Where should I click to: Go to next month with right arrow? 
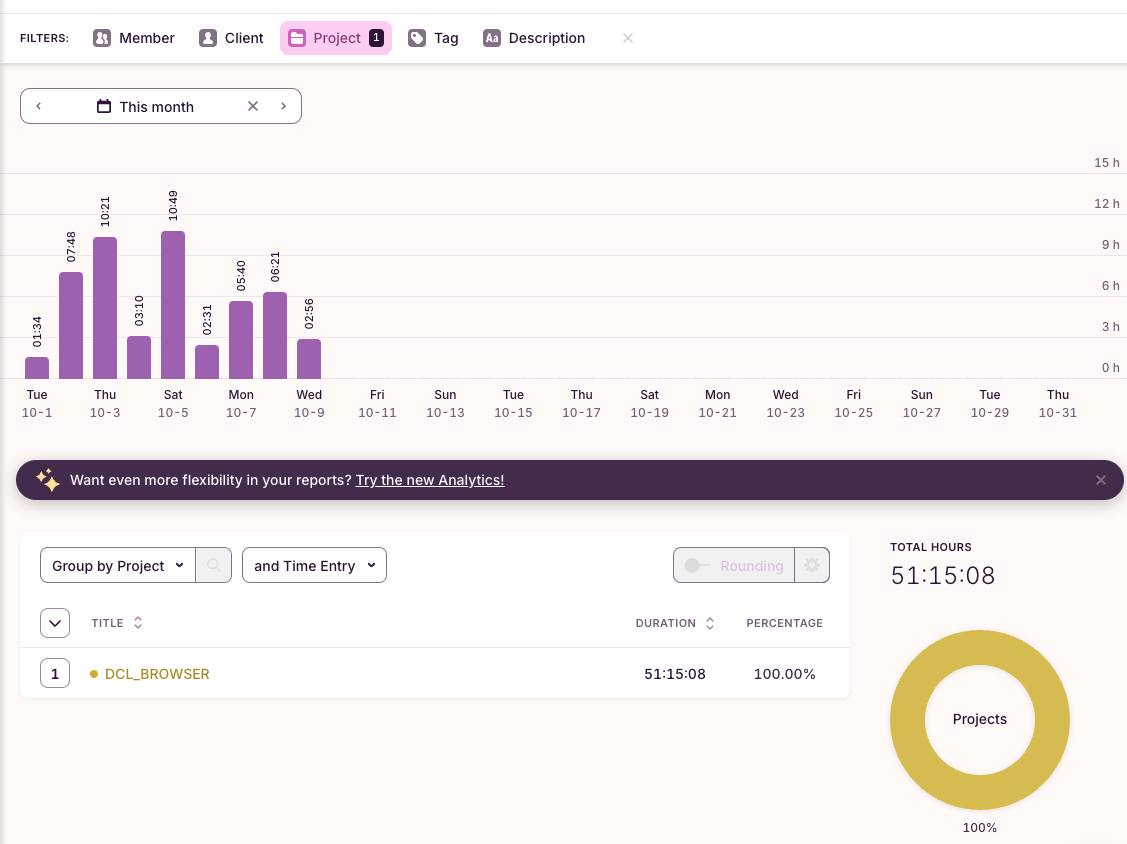pyautogui.click(x=283, y=106)
